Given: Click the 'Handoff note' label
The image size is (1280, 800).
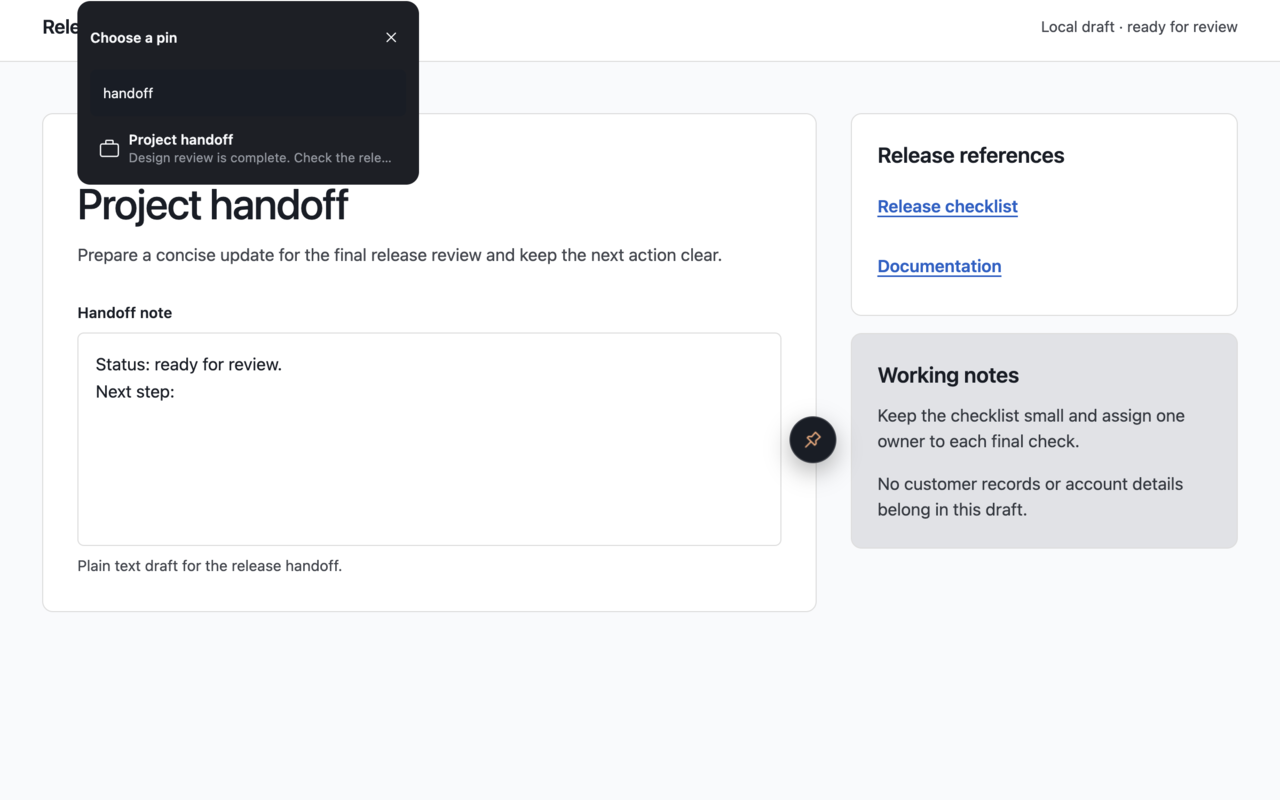Looking at the screenshot, I should [125, 313].
